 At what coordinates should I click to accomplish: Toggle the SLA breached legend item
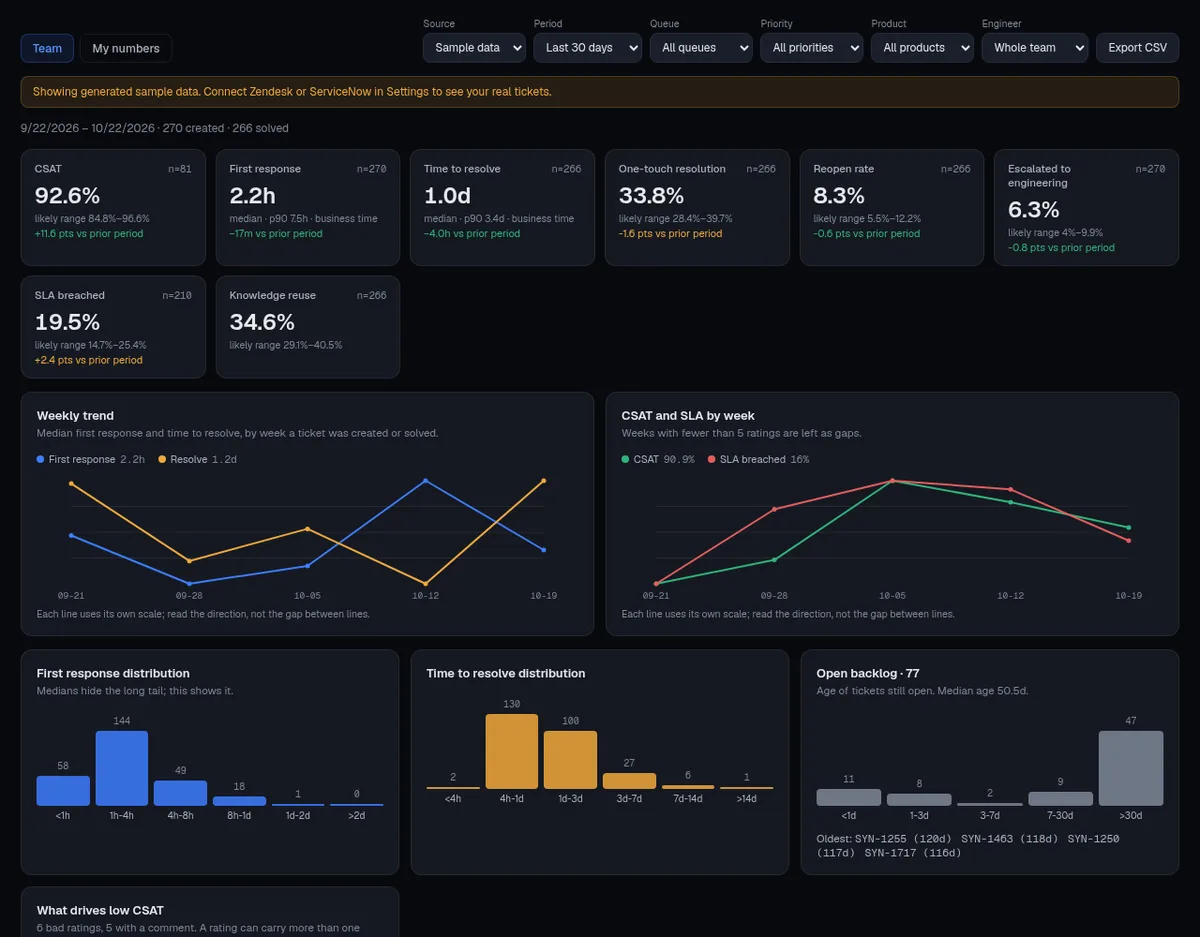pos(758,459)
